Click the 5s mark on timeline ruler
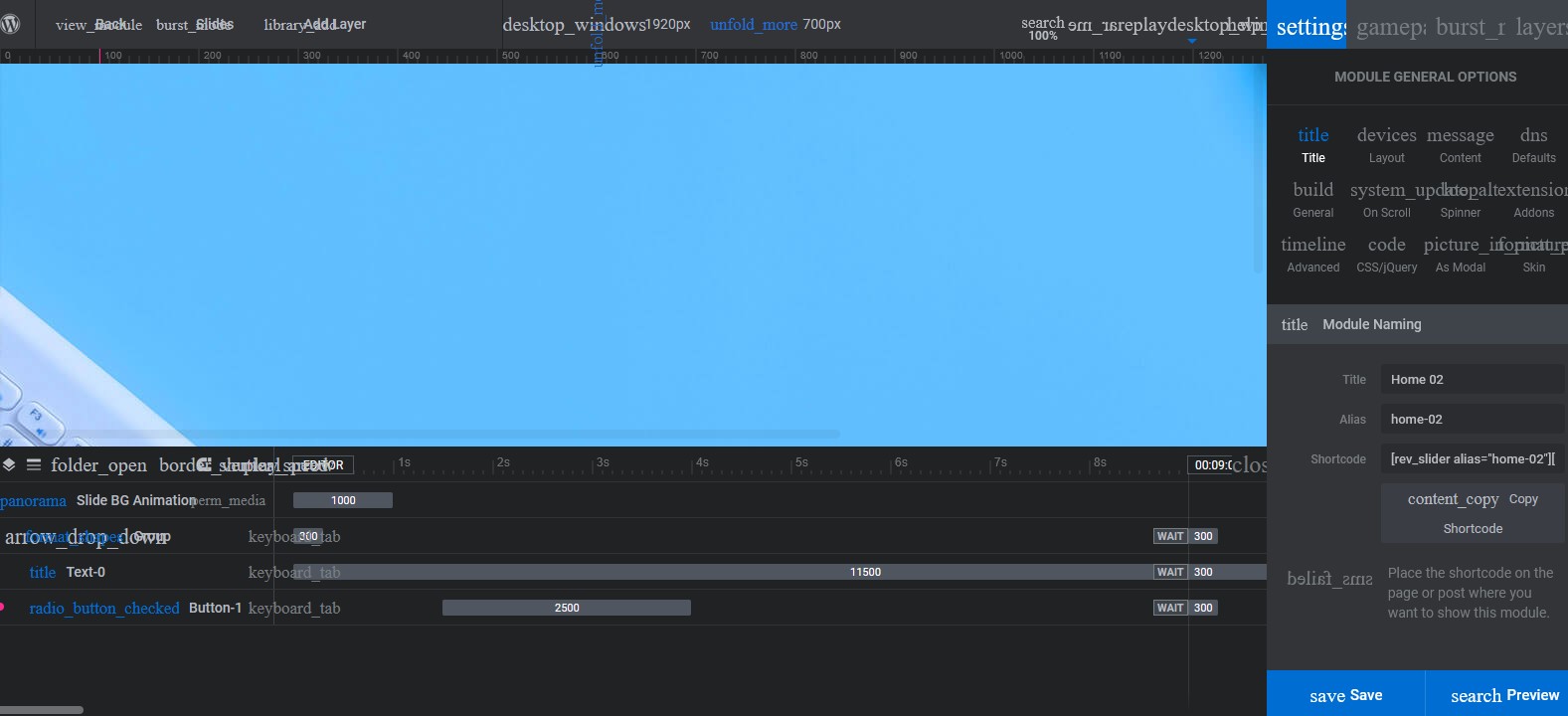The height and width of the screenshot is (716, 1568). pyautogui.click(x=801, y=462)
